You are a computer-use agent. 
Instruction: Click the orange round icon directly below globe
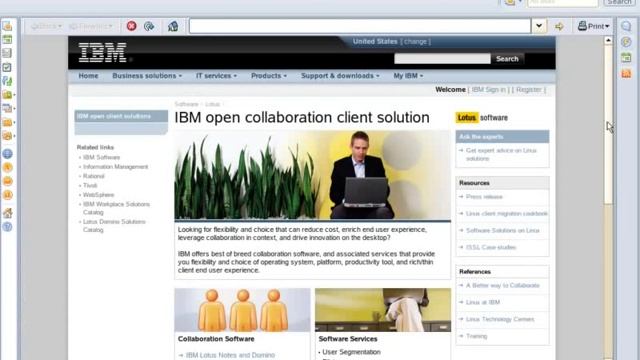(x=7, y=167)
